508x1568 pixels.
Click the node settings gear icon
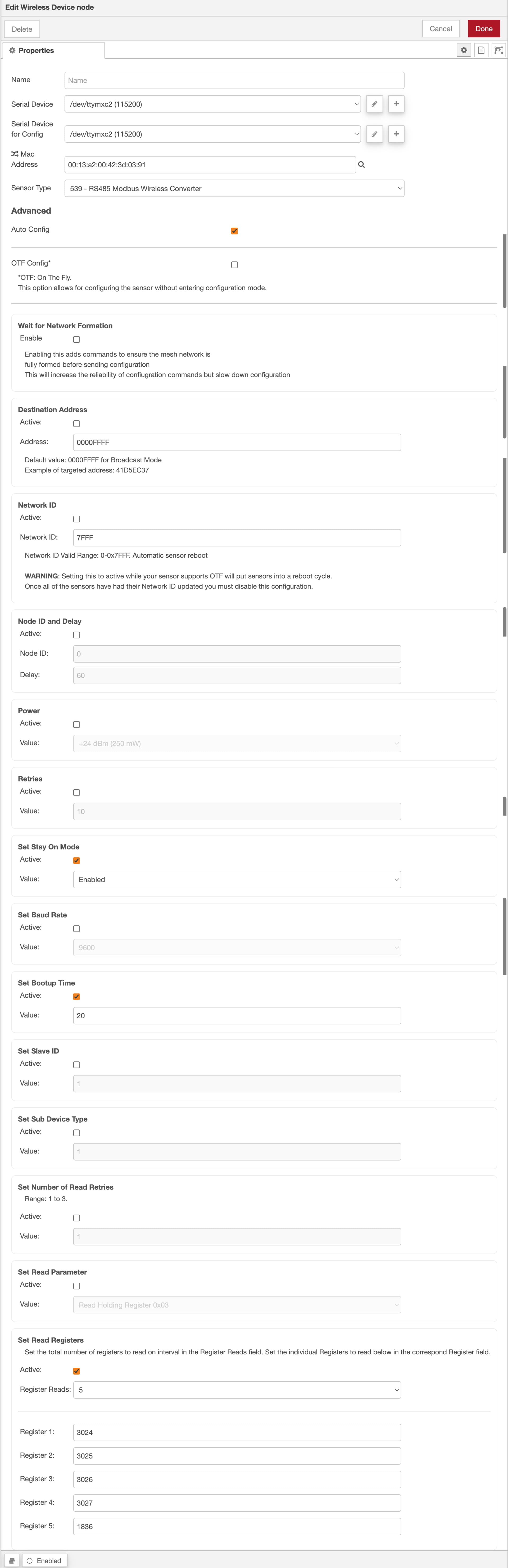point(464,50)
